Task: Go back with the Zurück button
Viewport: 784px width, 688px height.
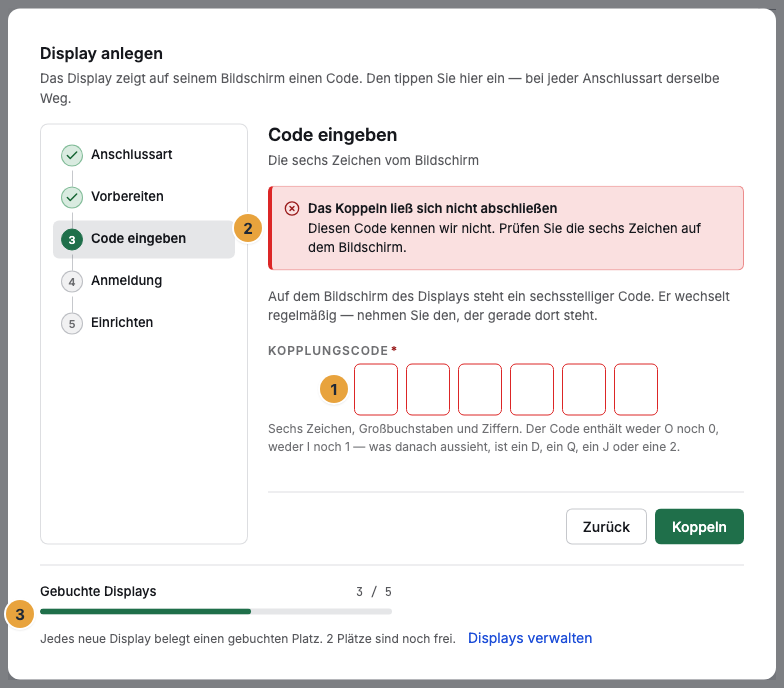Action: (606, 526)
